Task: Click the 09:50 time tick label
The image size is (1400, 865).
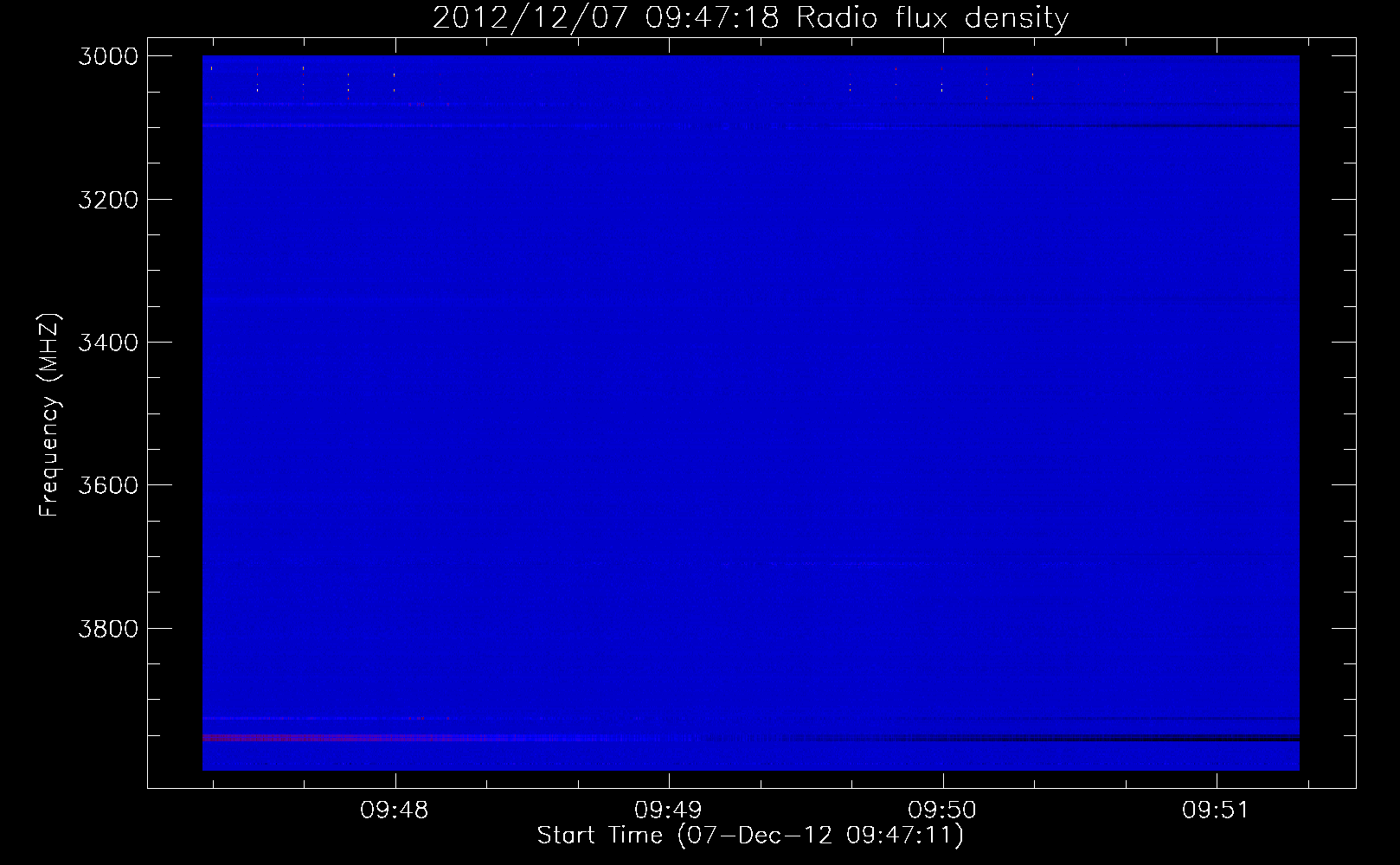Action: (942, 811)
